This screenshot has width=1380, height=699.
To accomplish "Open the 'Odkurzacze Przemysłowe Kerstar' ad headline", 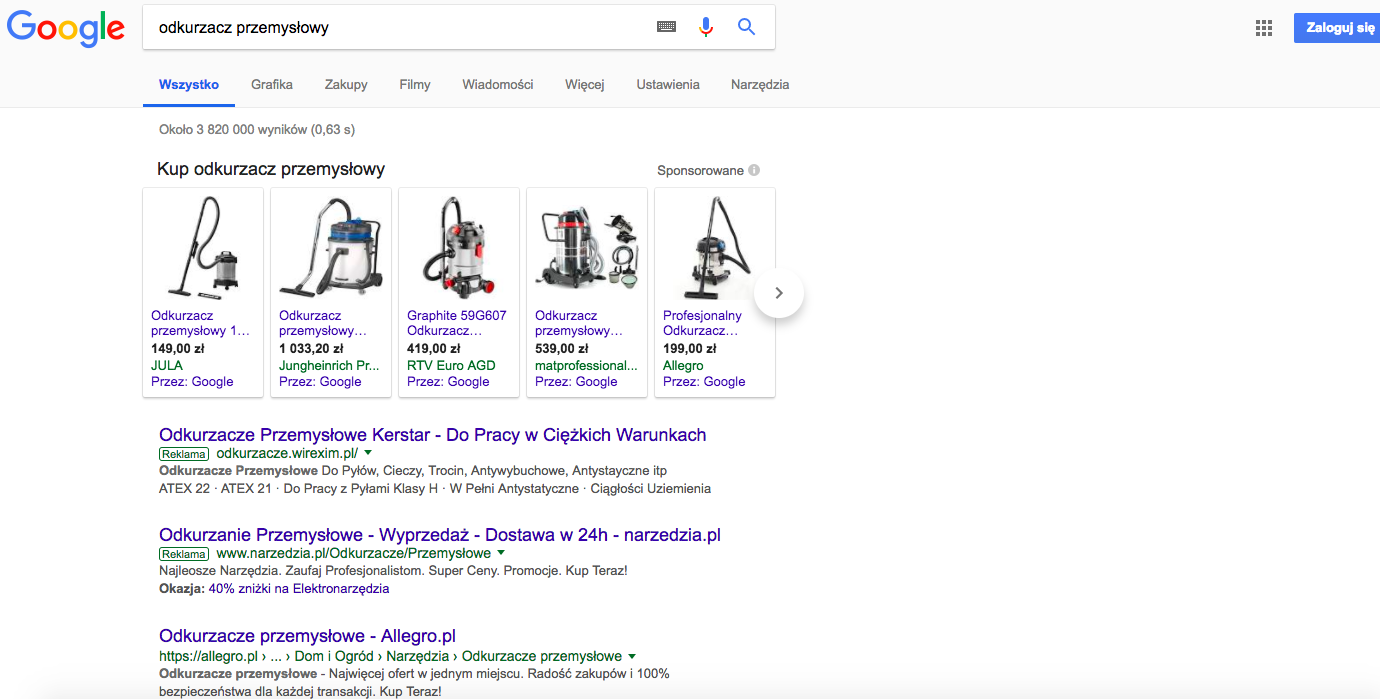I will [x=433, y=435].
